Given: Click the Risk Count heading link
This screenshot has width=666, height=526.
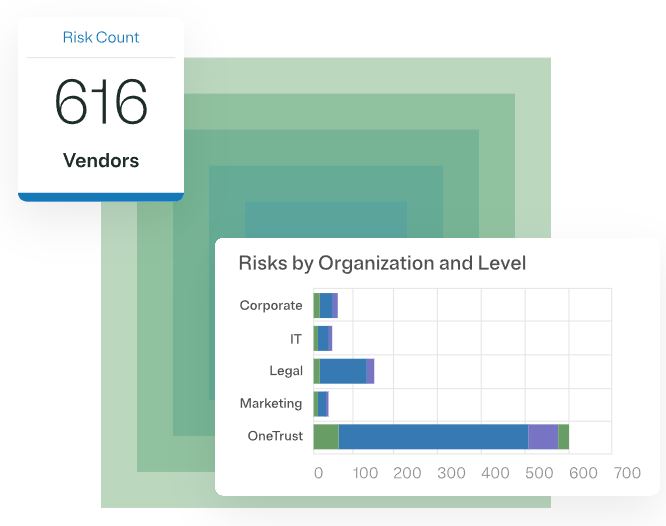Looking at the screenshot, I should 101,38.
